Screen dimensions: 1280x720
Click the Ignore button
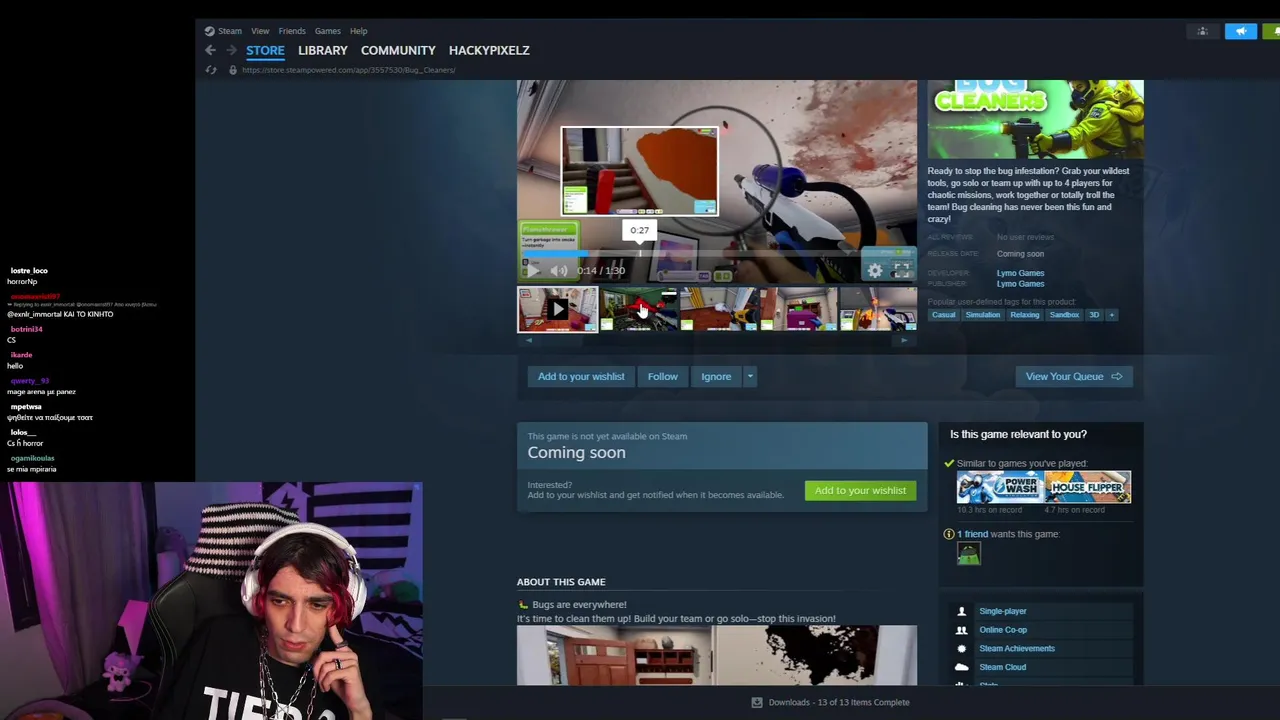click(x=716, y=377)
